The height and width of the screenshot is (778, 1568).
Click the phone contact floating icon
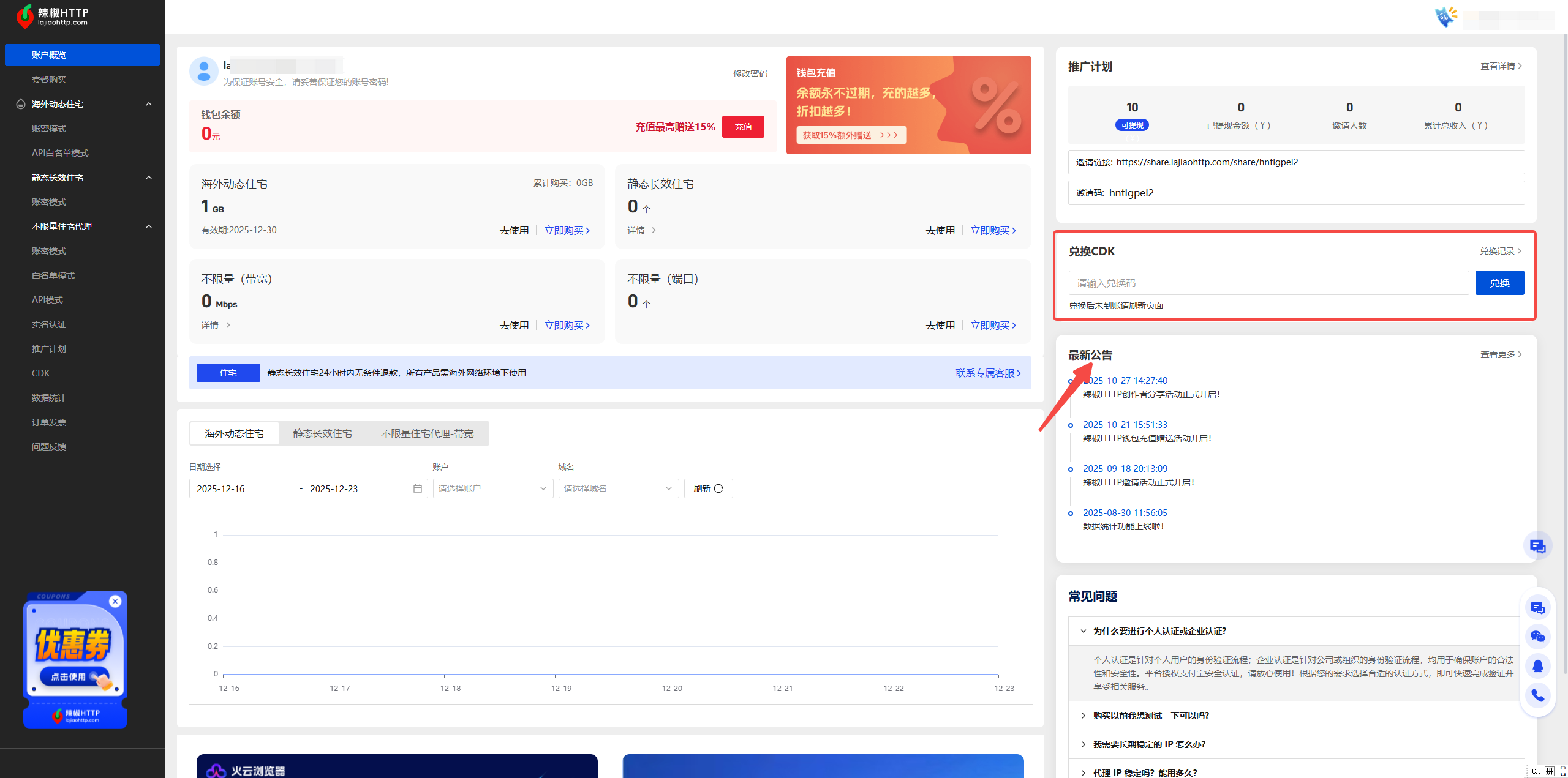[1537, 695]
